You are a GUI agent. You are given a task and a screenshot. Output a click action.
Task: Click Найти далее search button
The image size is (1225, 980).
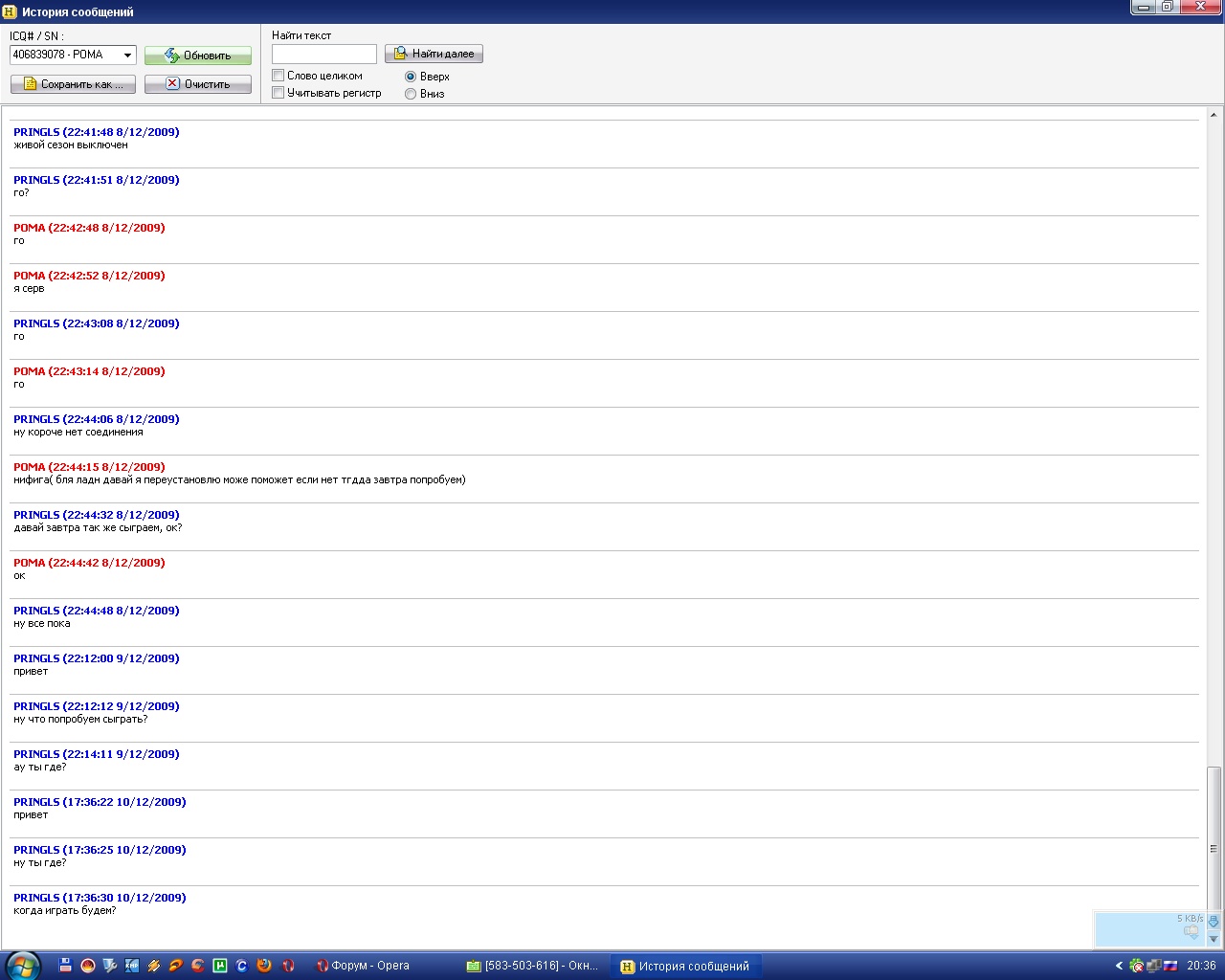pos(434,54)
